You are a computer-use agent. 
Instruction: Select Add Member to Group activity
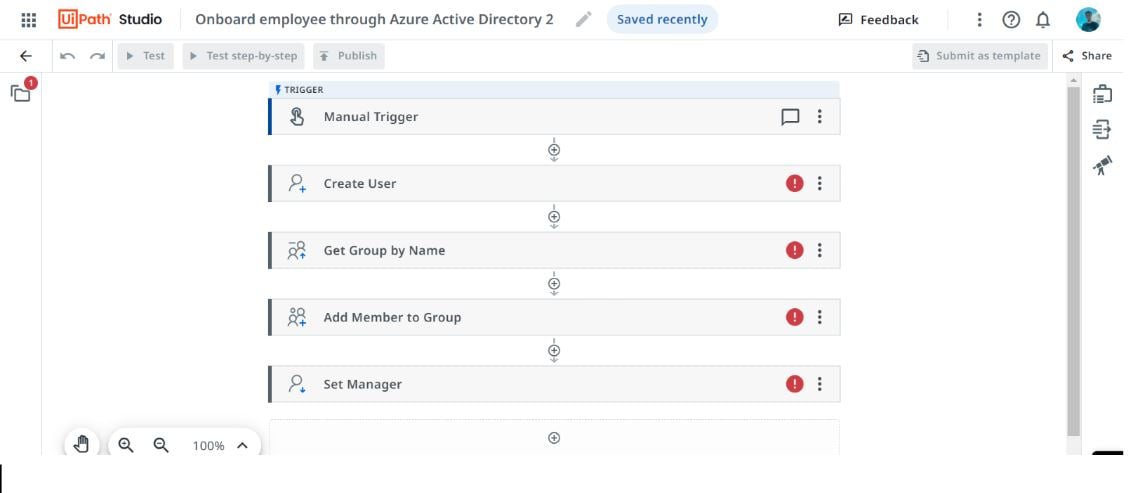click(x=554, y=317)
